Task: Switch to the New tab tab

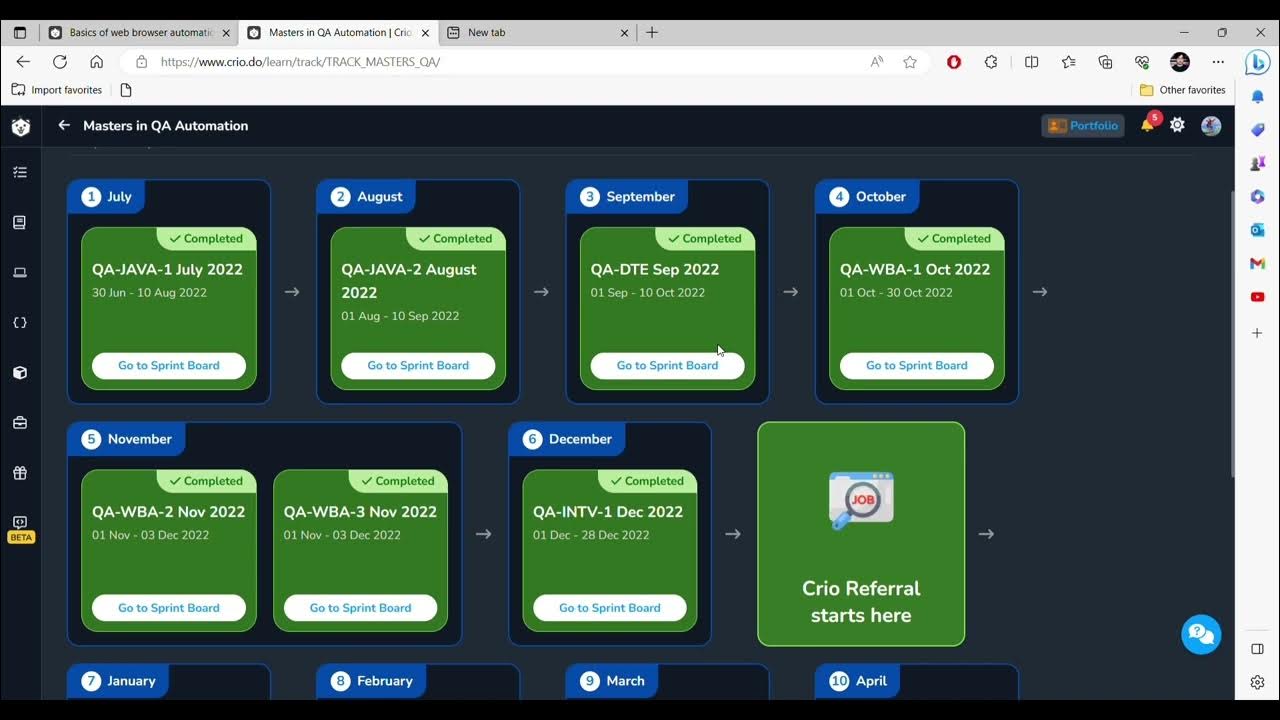Action: tap(537, 32)
